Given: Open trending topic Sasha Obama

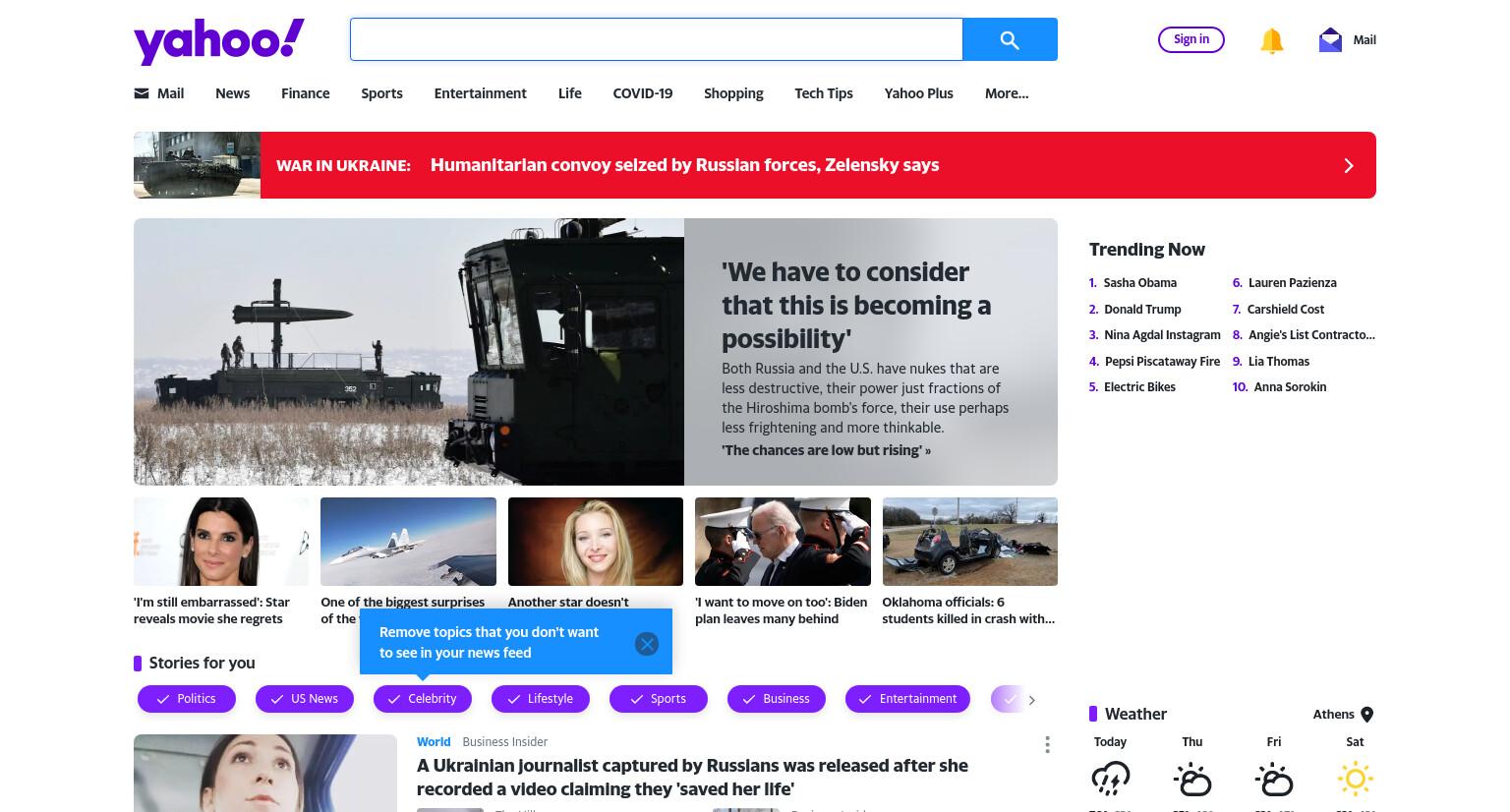Looking at the screenshot, I should point(1140,283).
